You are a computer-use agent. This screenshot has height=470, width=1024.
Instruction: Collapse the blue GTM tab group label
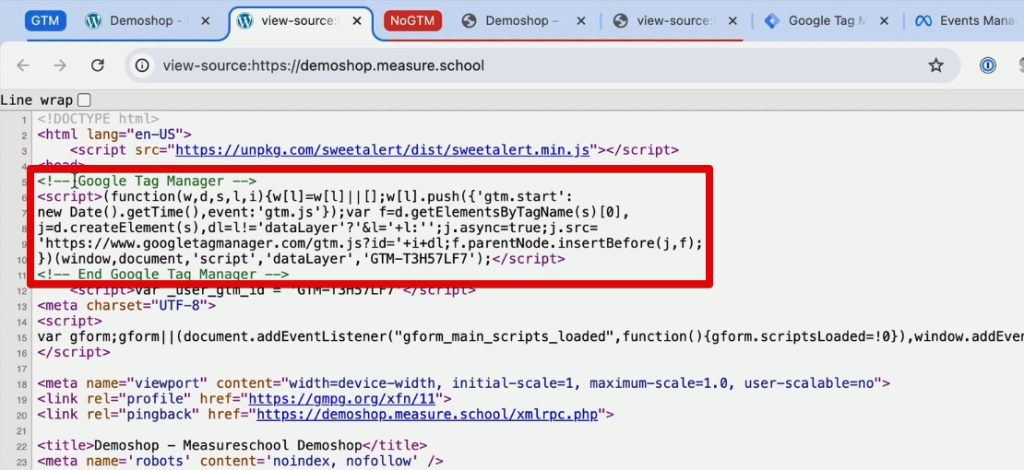point(46,20)
